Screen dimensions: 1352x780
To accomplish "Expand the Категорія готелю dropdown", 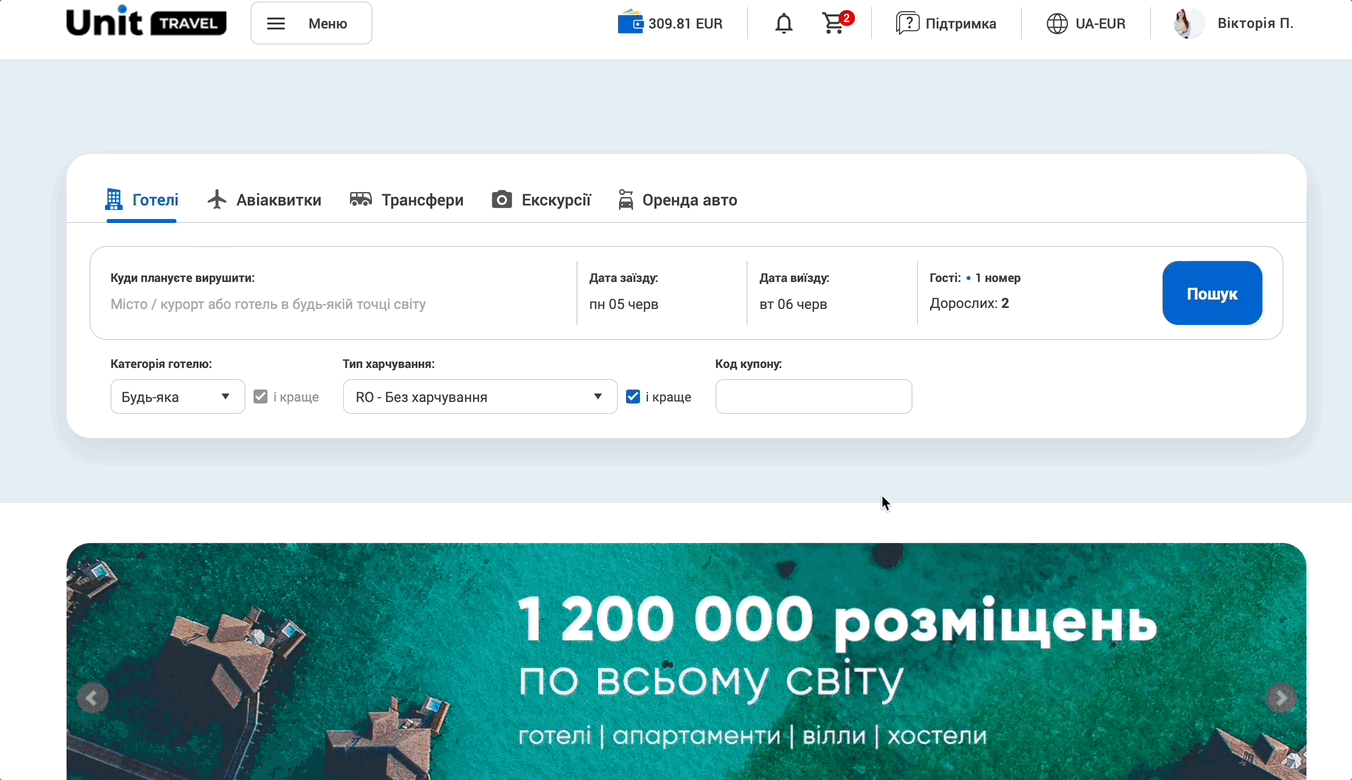I will (177, 397).
